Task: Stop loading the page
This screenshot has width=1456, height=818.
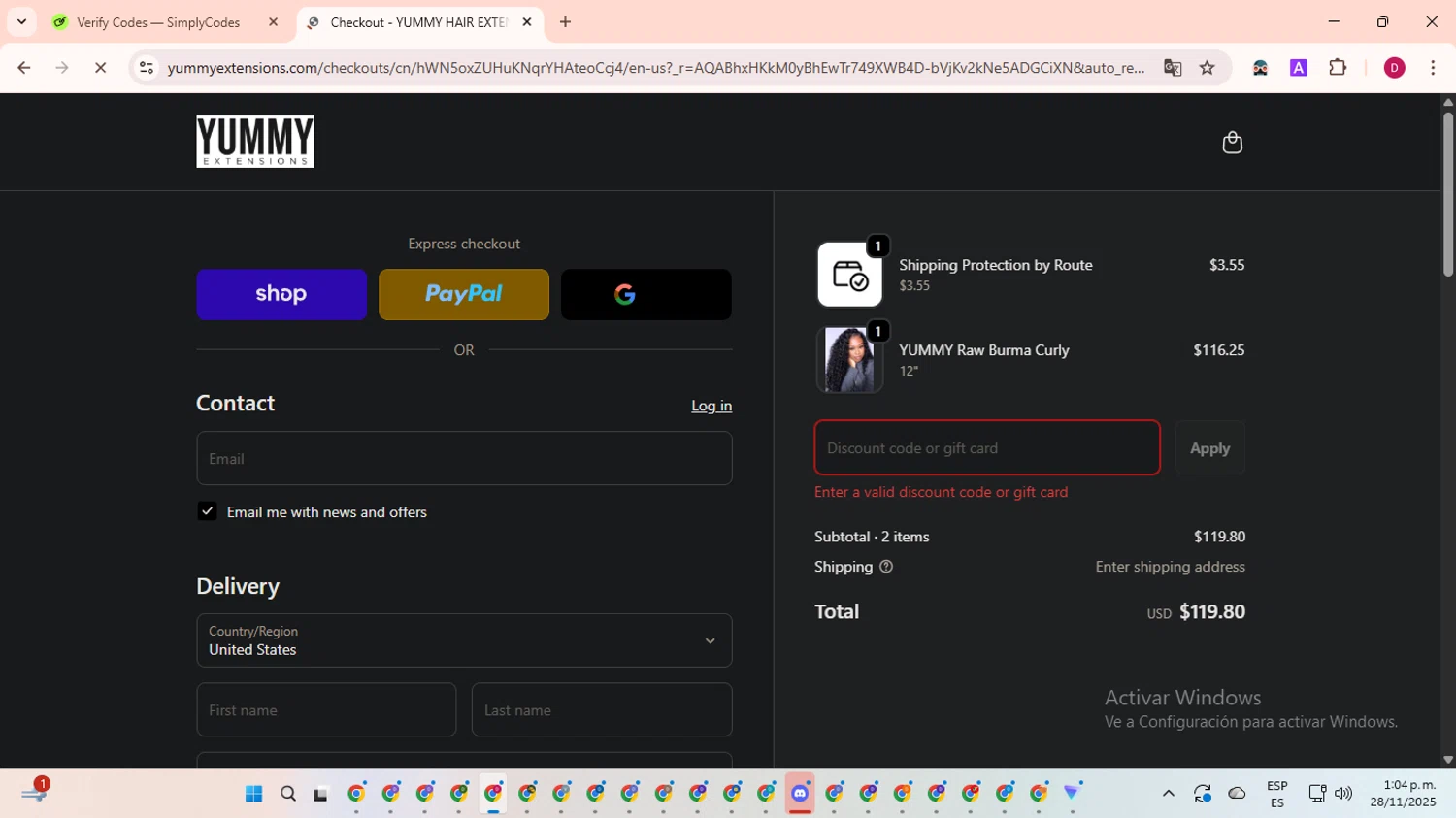Action: click(100, 68)
